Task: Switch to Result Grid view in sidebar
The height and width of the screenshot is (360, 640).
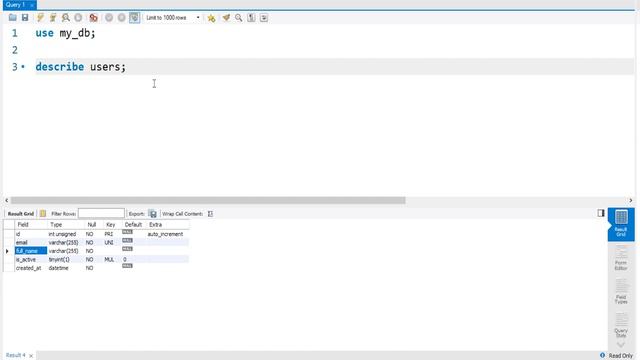Action: pos(621,224)
